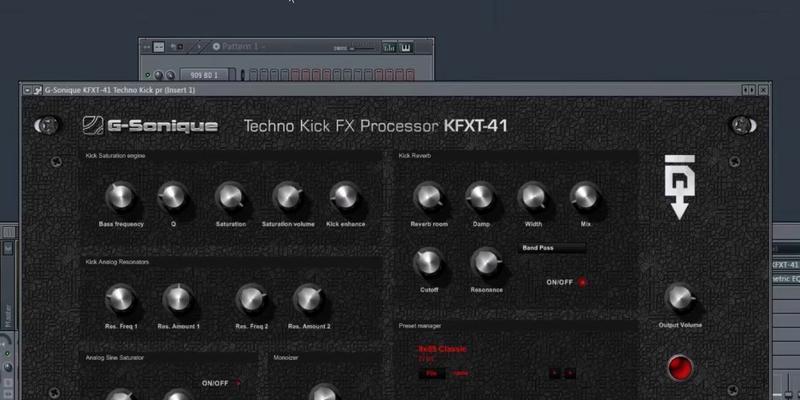Screen dimensions: 800x400
Task: Click the Output Volume knob
Action: pyautogui.click(x=680, y=298)
